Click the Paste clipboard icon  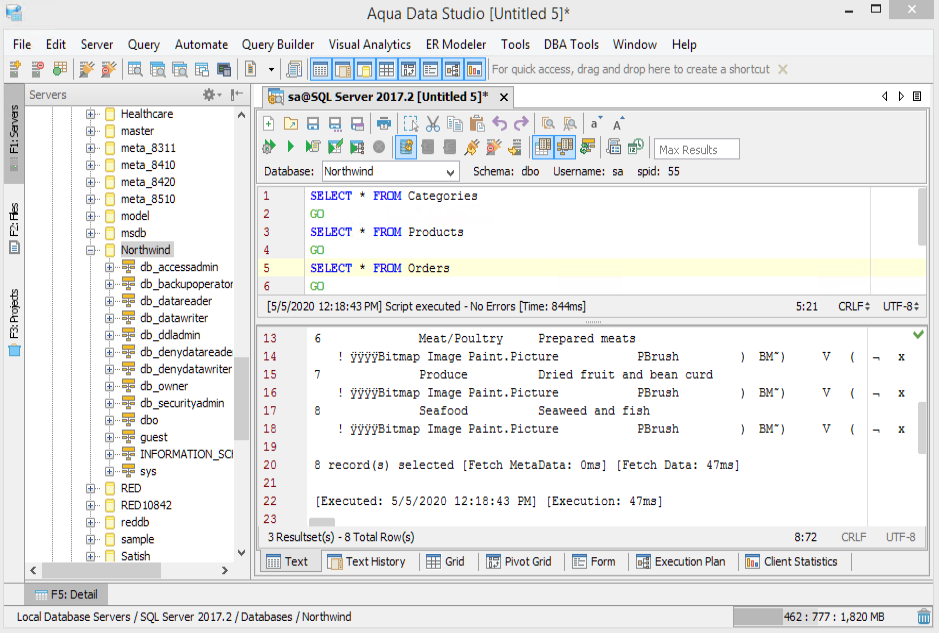(477, 124)
